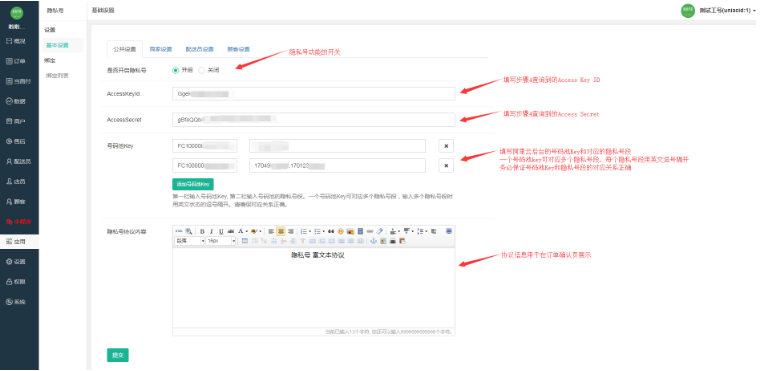Expand the ordered list dropdown arrow
This screenshot has height=371, width=766.
pyautogui.click(x=310, y=232)
